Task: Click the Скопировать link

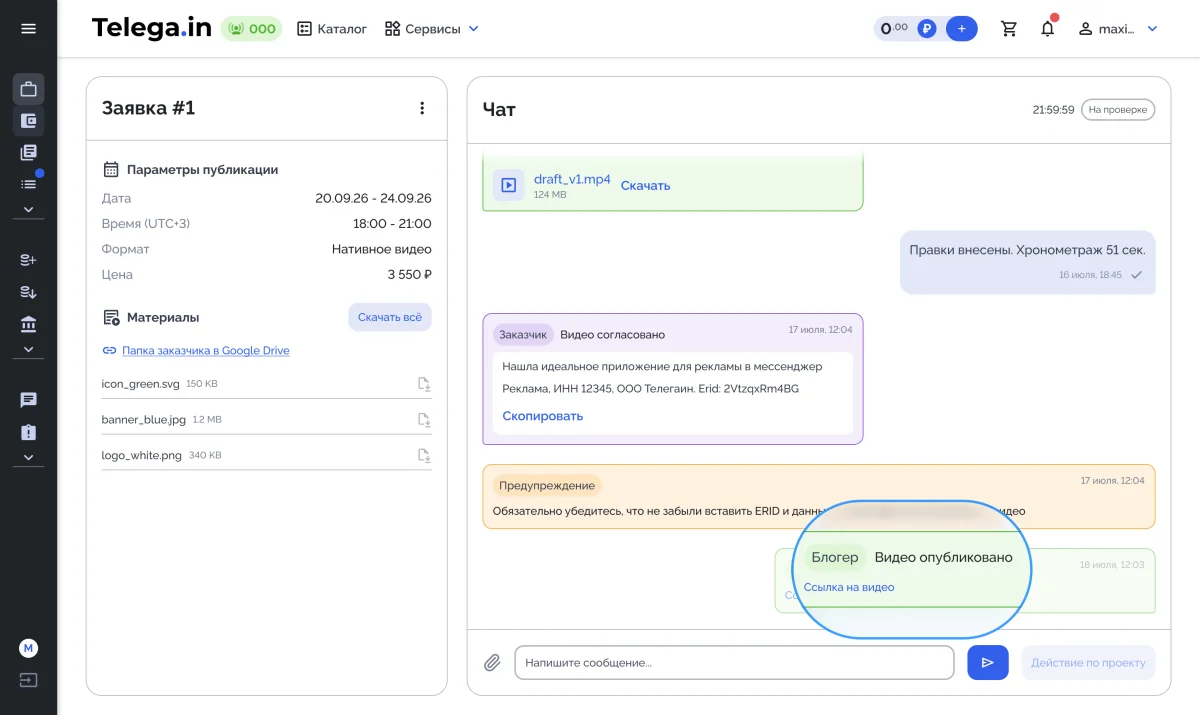Action: pyautogui.click(x=543, y=416)
